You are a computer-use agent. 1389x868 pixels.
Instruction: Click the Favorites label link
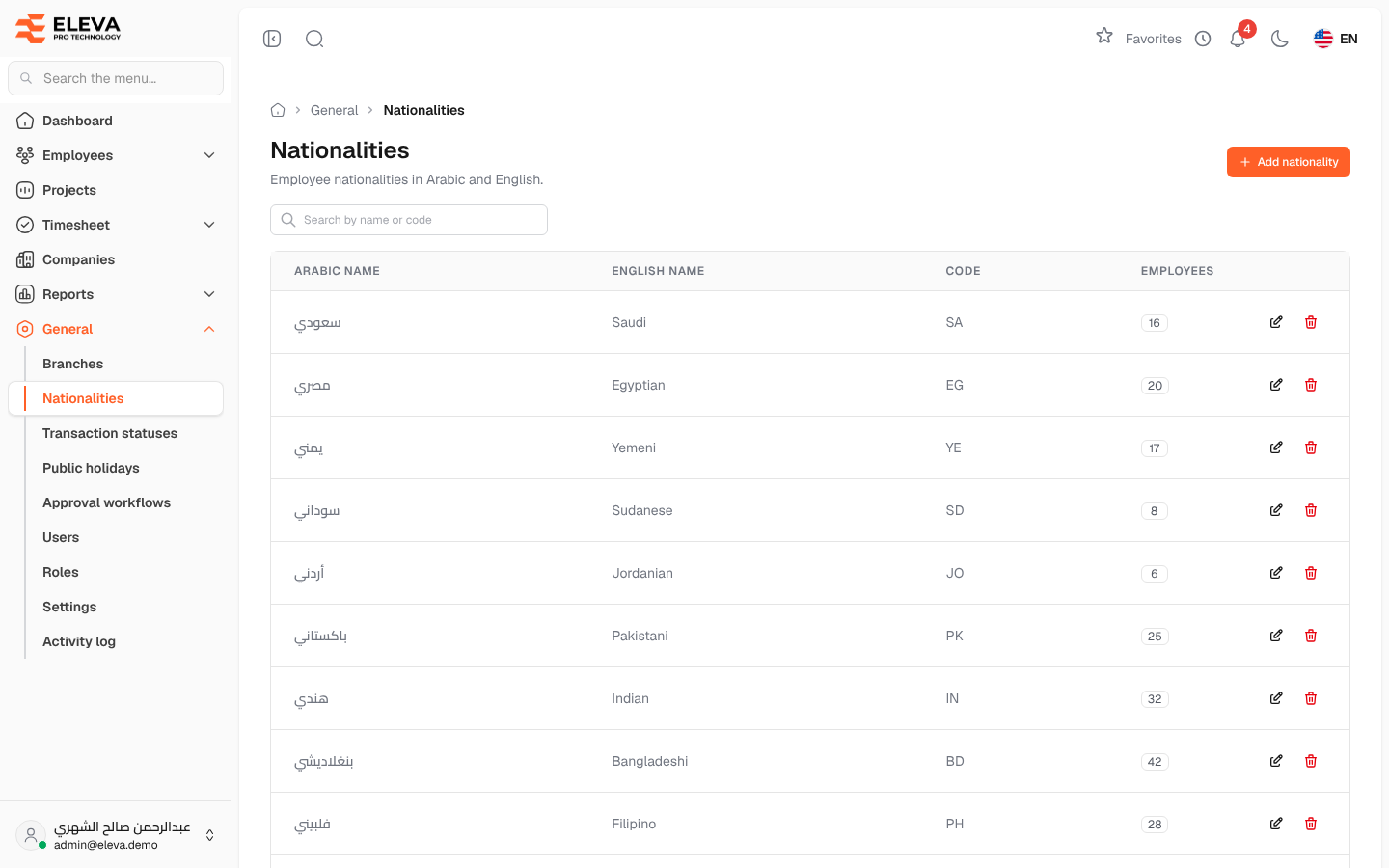(1153, 39)
